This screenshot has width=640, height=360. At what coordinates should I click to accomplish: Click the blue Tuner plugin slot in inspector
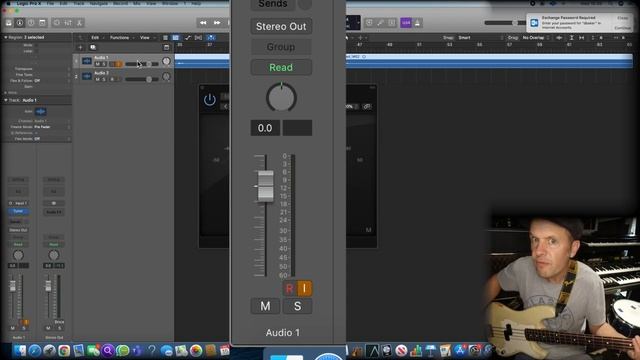click(x=18, y=211)
